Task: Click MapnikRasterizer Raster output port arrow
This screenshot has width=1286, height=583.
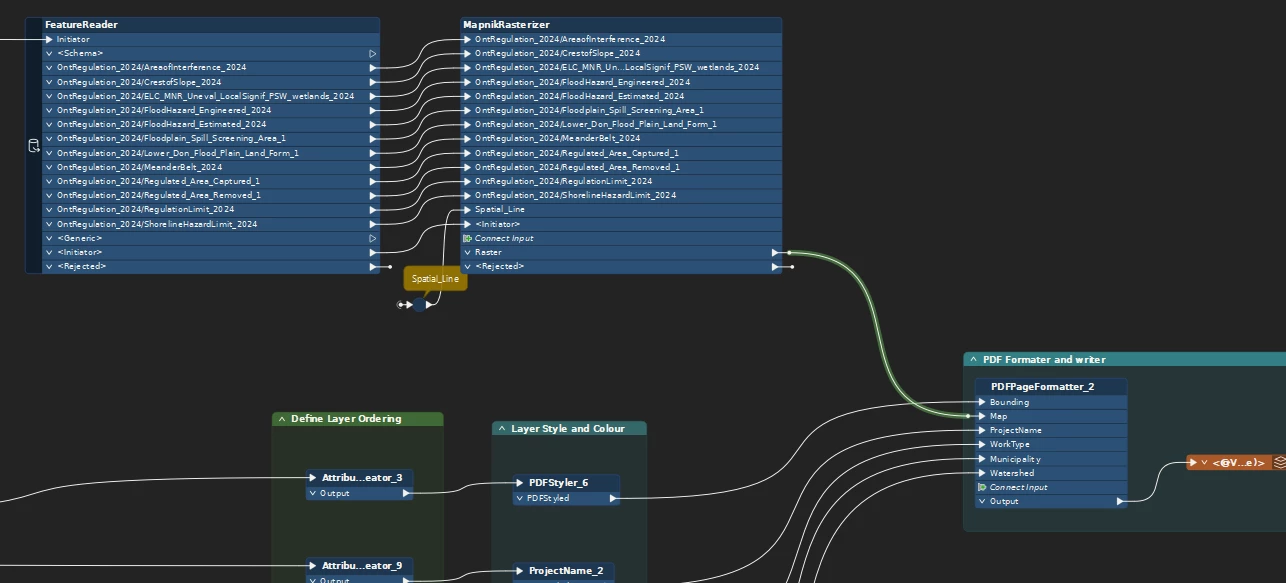Action: 776,253
